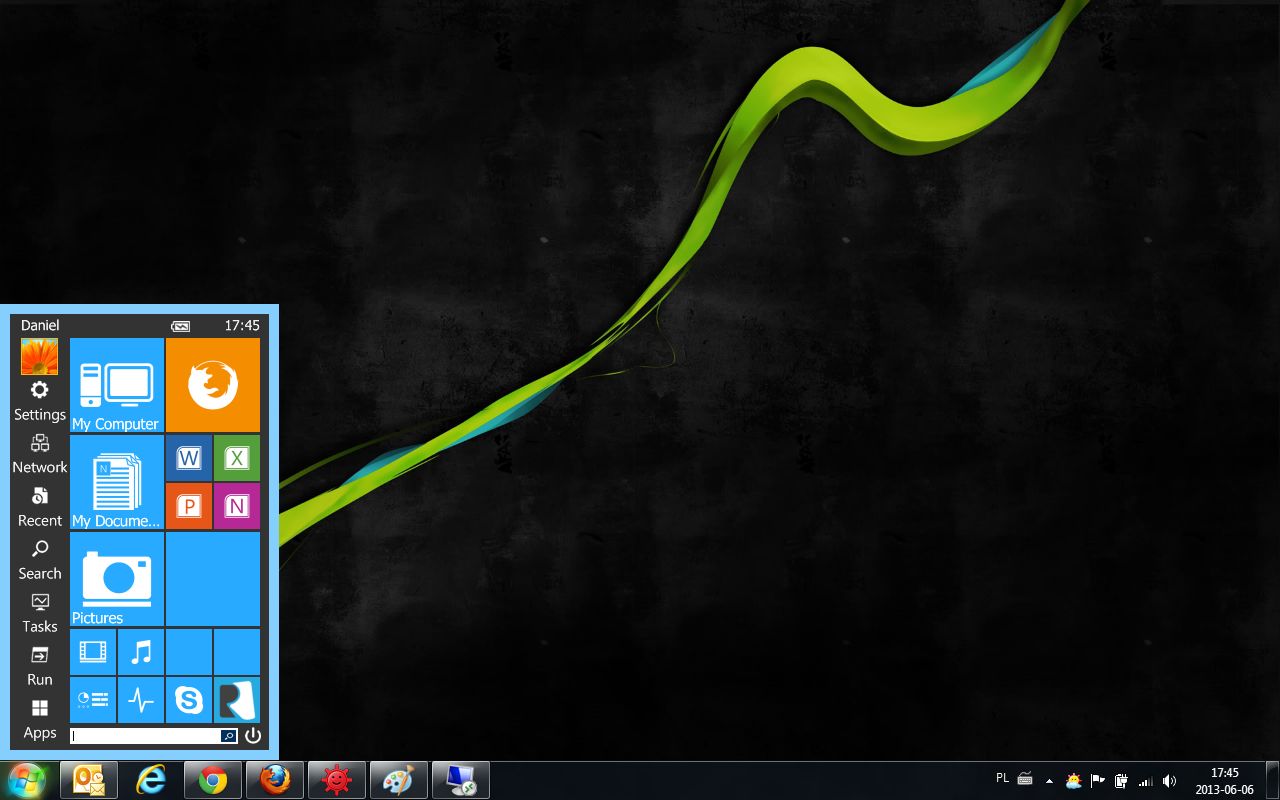
Task: Open the computer monitor icon on the taskbar
Action: click(x=461, y=780)
